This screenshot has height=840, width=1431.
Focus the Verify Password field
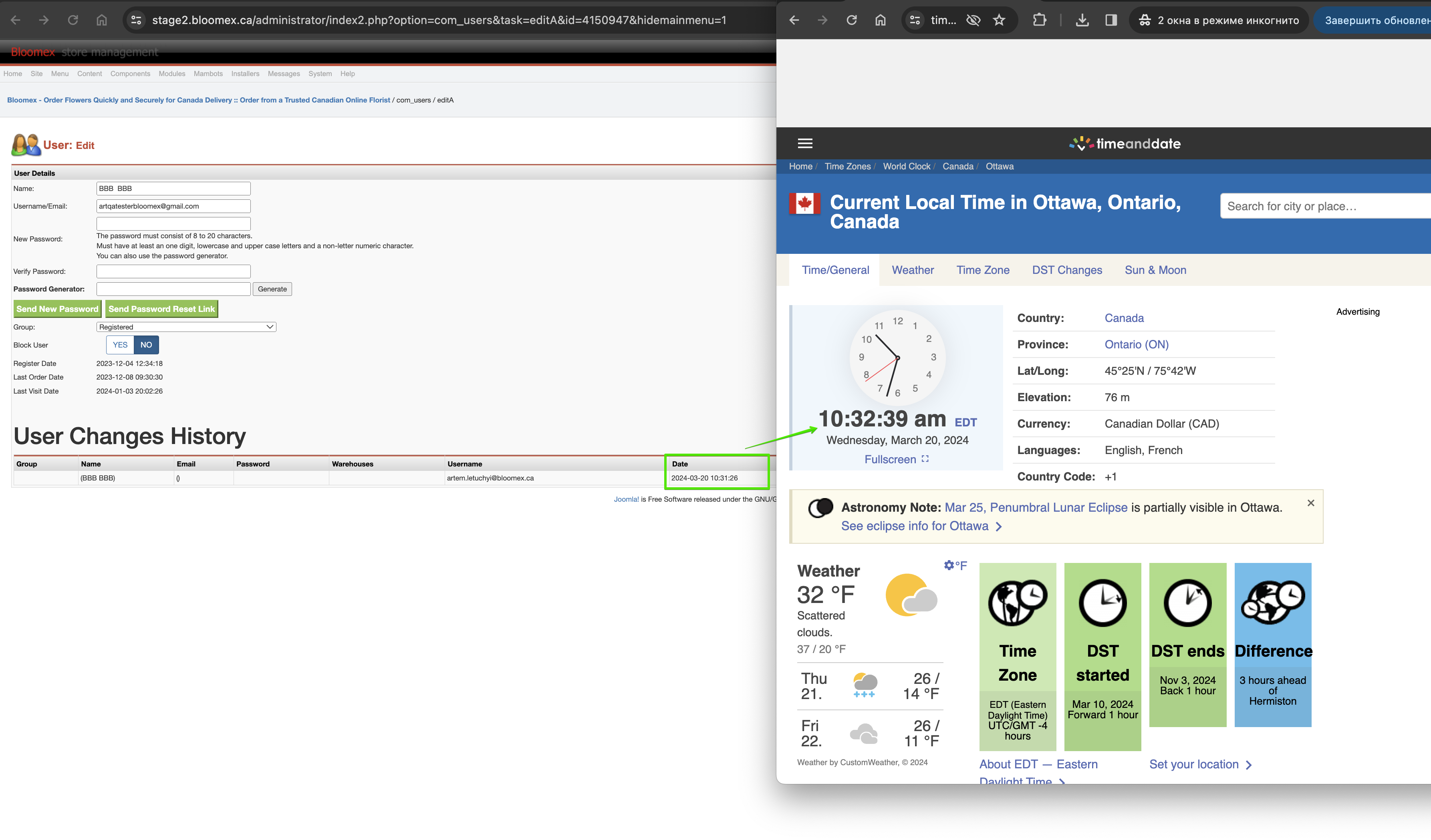[173, 271]
